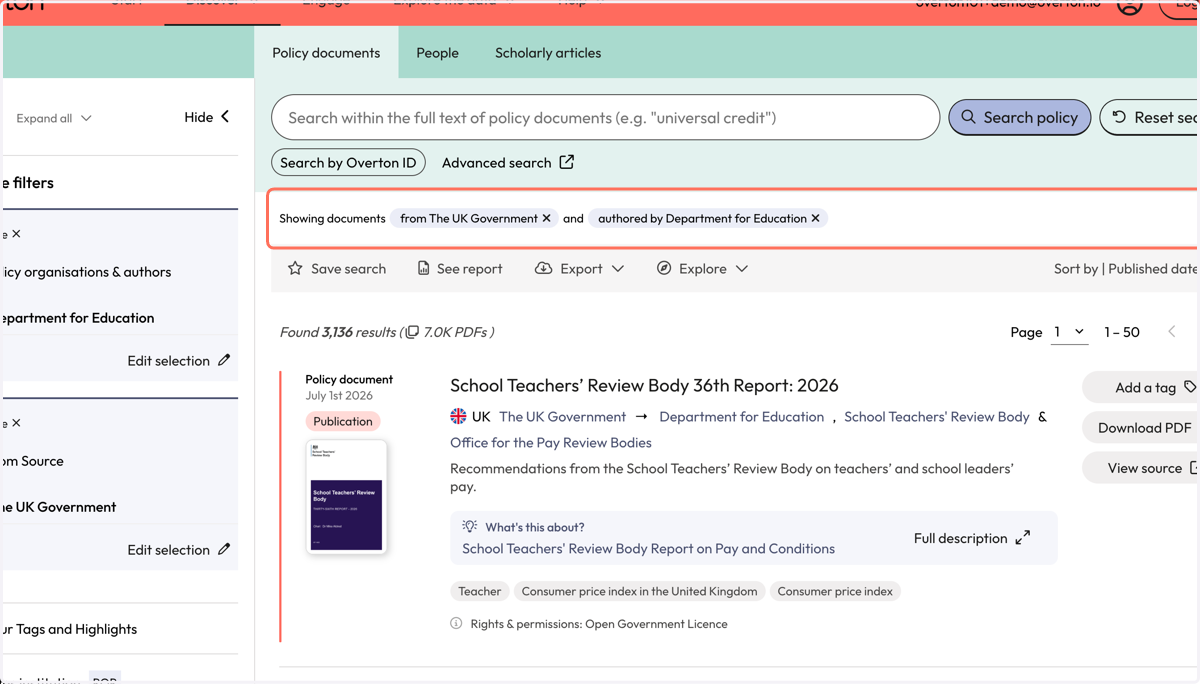The height and width of the screenshot is (684, 1200).
Task: Open The UK Government source link
Action: (x=562, y=416)
